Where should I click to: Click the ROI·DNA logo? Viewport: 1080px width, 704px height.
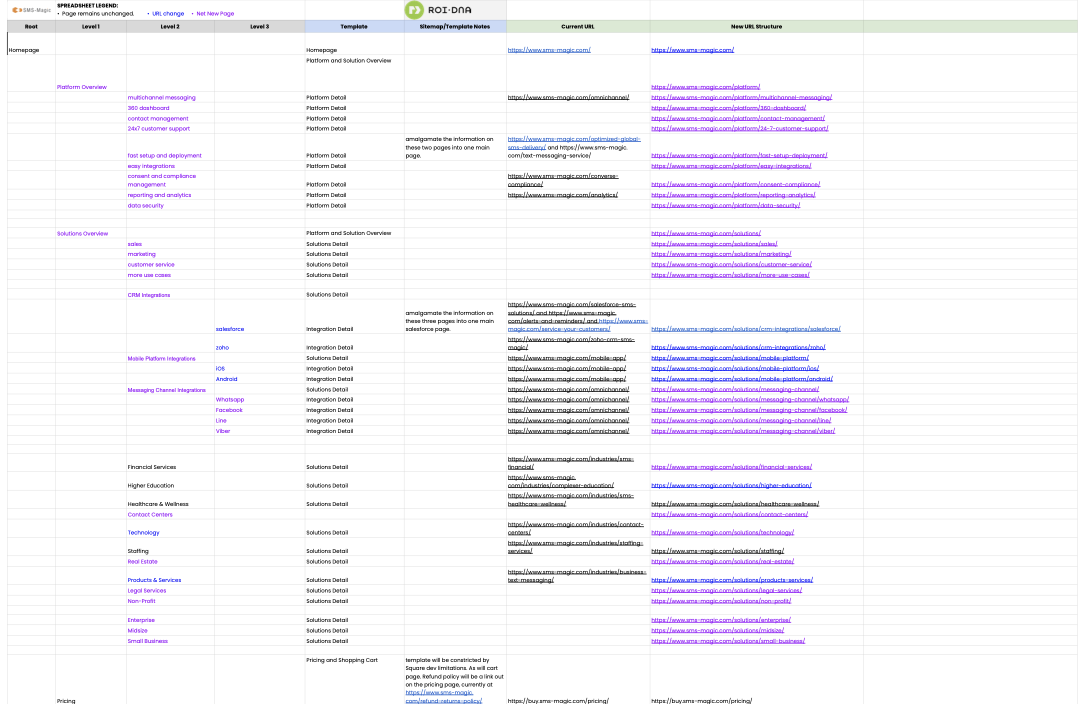pos(438,10)
